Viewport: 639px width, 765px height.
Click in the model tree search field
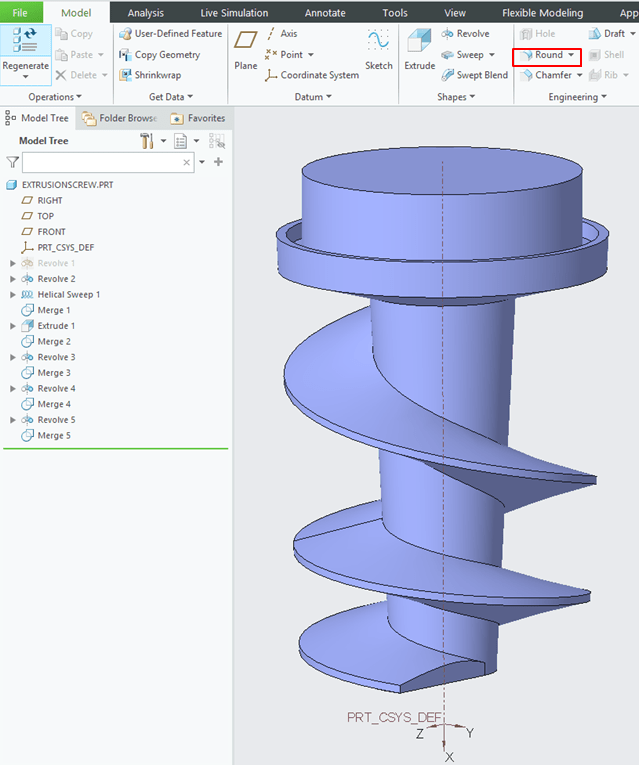click(100, 162)
